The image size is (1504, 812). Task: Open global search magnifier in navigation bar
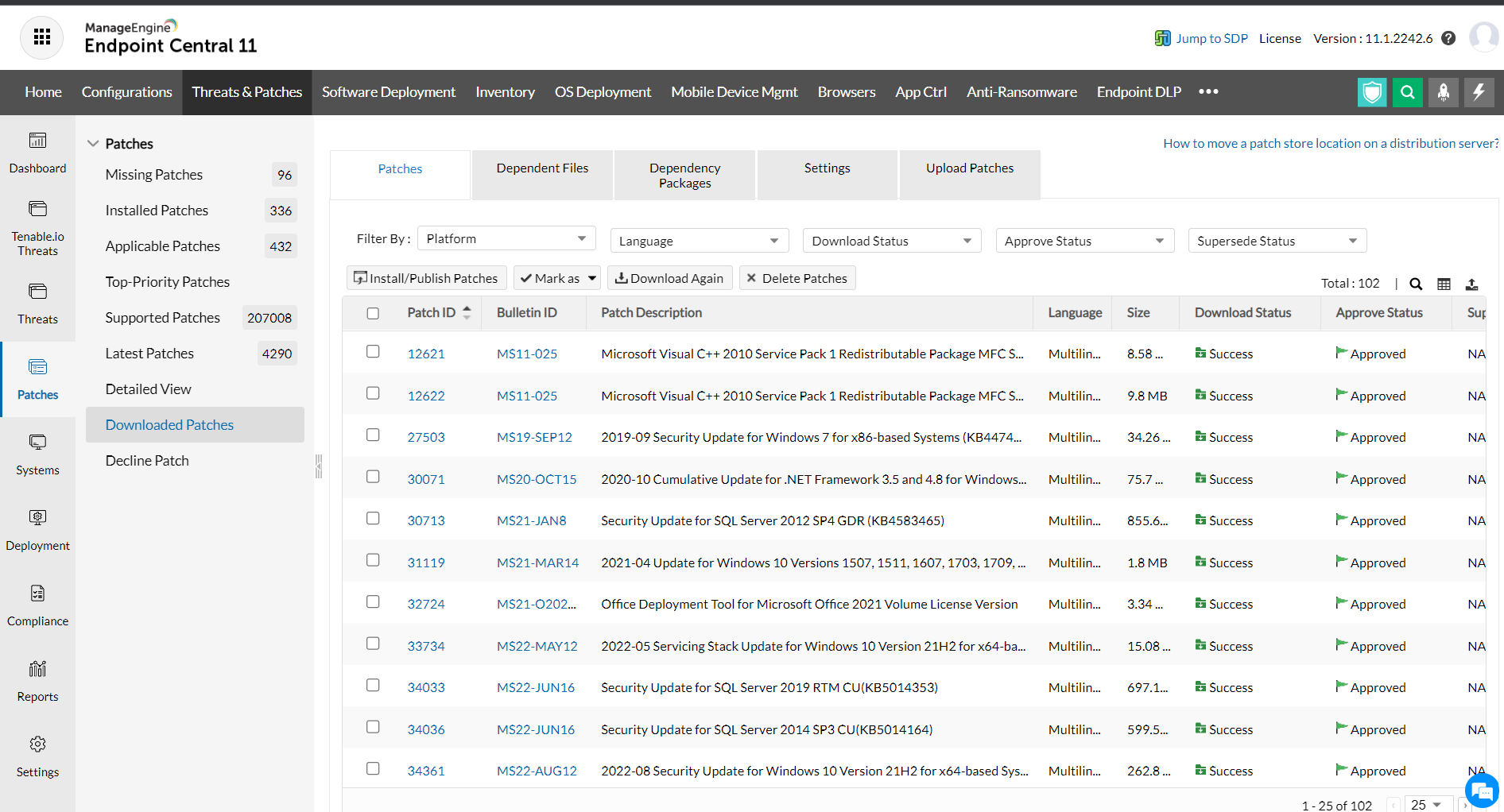[1407, 92]
